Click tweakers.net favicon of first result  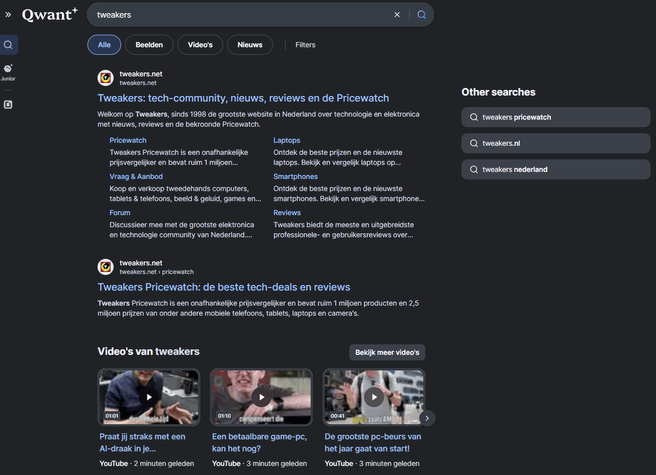click(x=105, y=78)
